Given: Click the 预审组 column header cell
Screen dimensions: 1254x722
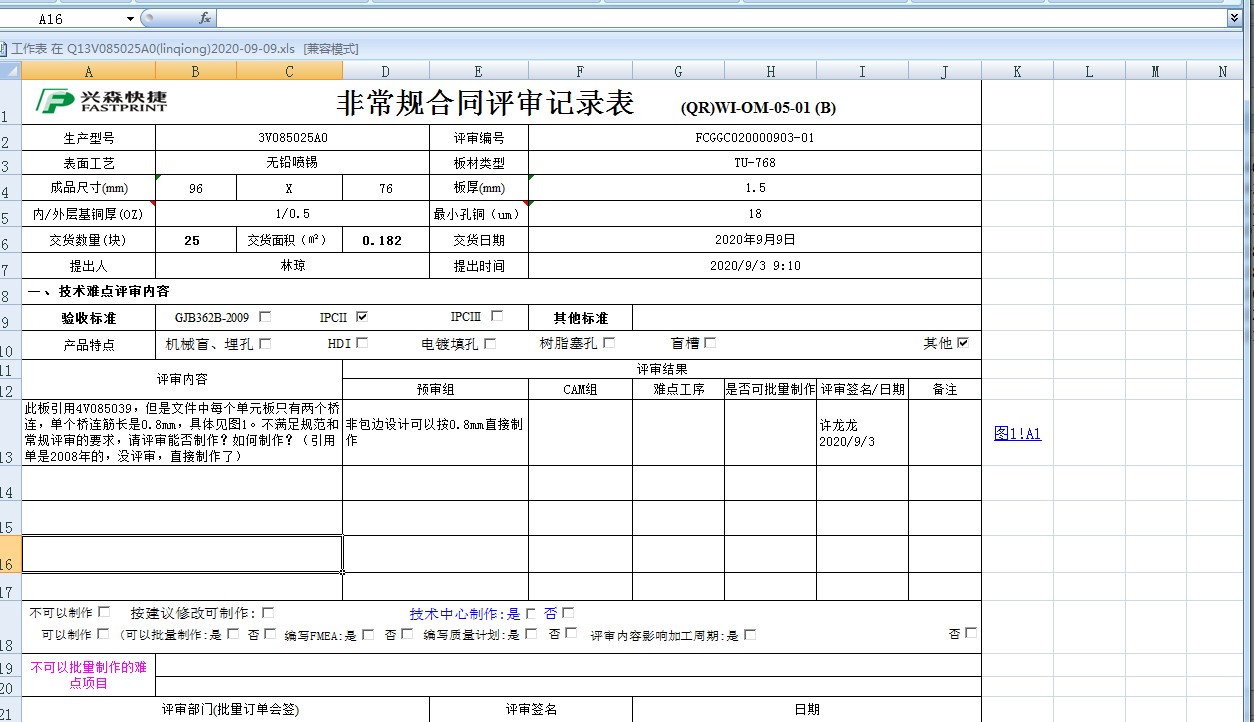Looking at the screenshot, I should [435, 389].
